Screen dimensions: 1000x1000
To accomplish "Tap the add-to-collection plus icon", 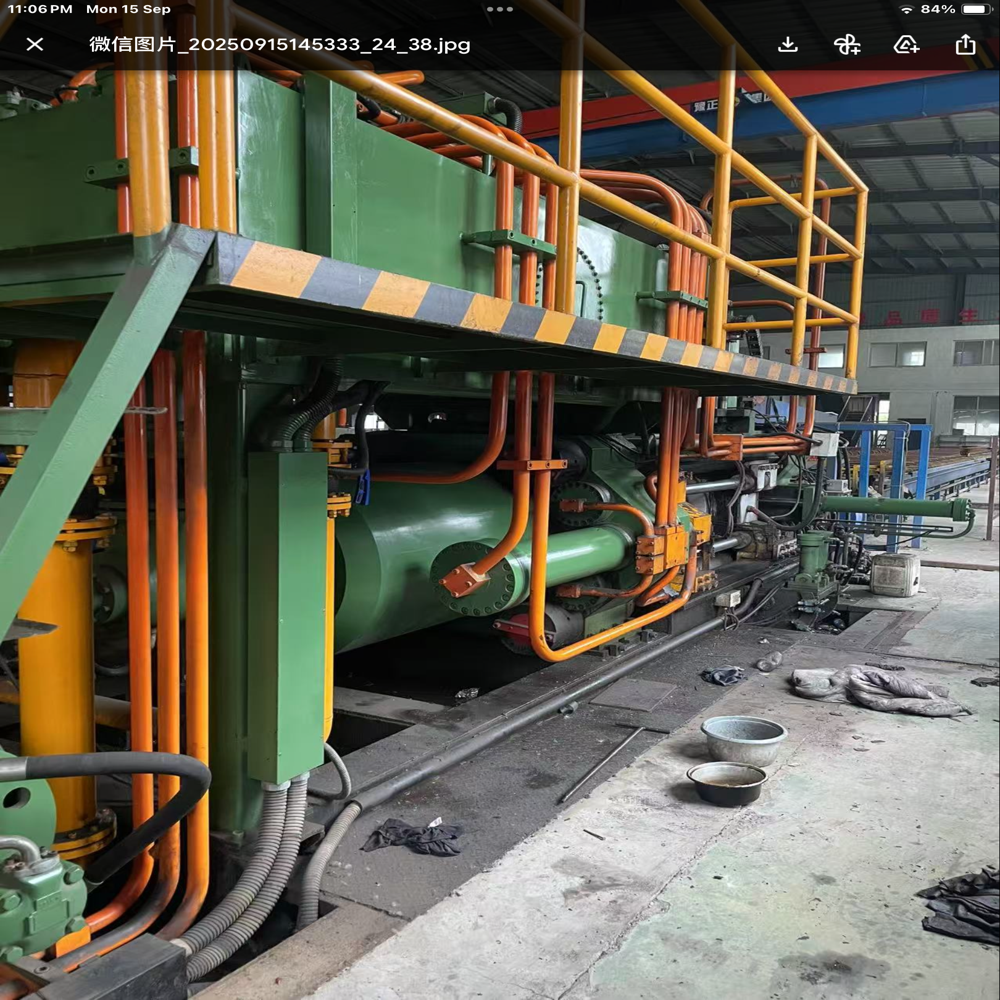I will click(906, 44).
